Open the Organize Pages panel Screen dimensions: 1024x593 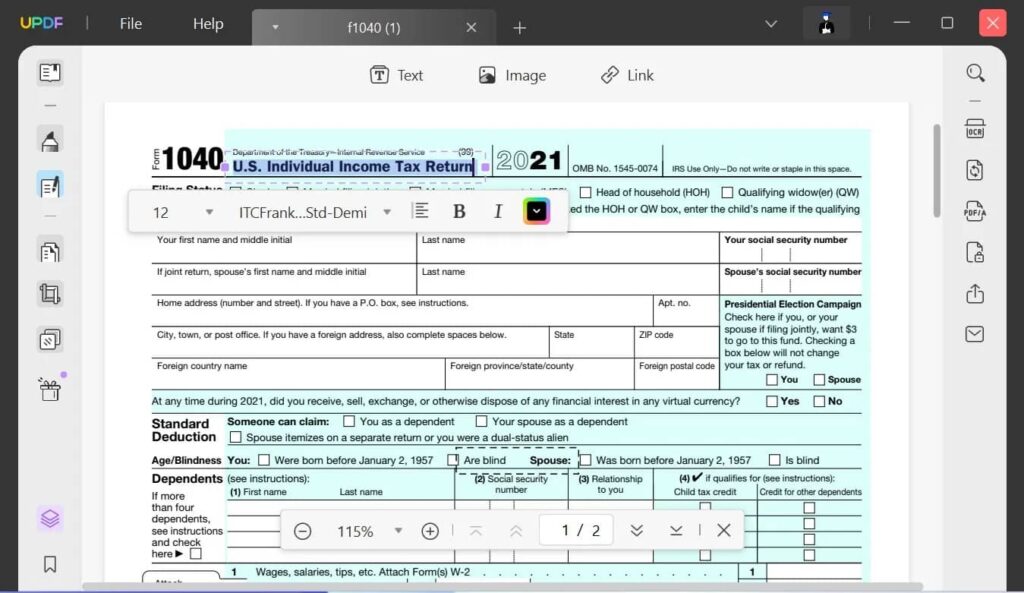click(x=49, y=339)
